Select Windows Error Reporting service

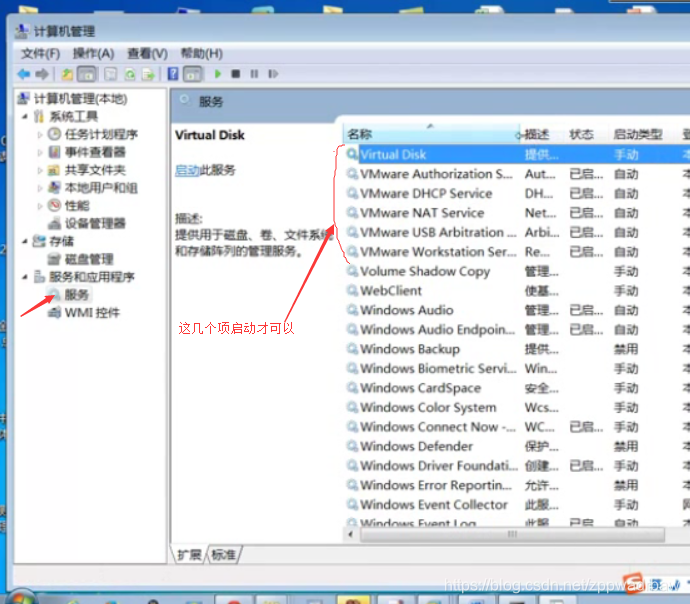coord(517,485)
